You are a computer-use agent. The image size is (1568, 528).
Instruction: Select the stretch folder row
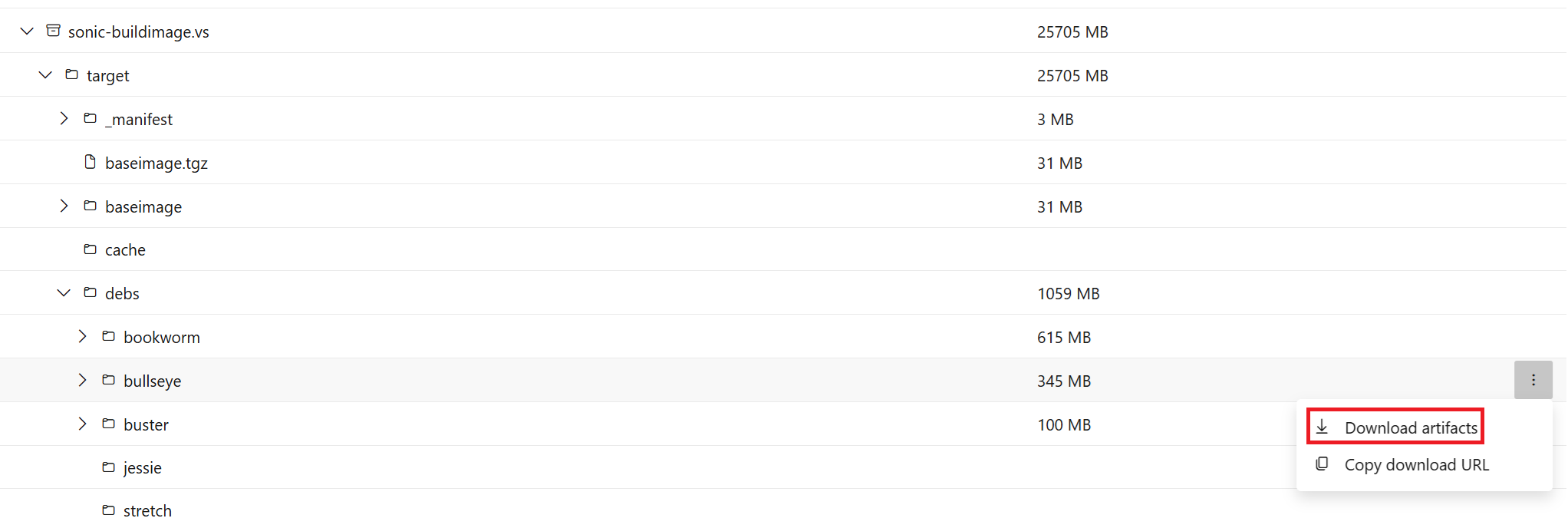coord(147,510)
